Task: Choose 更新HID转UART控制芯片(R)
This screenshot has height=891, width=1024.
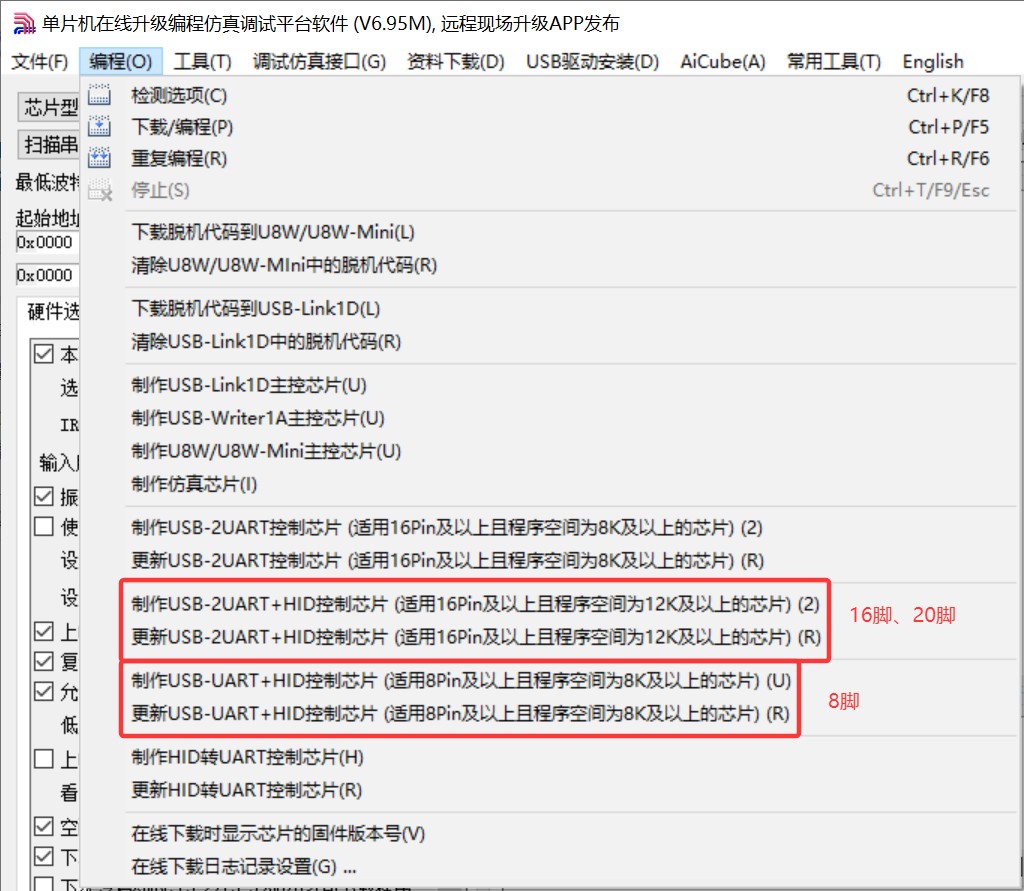Action: pos(550,790)
